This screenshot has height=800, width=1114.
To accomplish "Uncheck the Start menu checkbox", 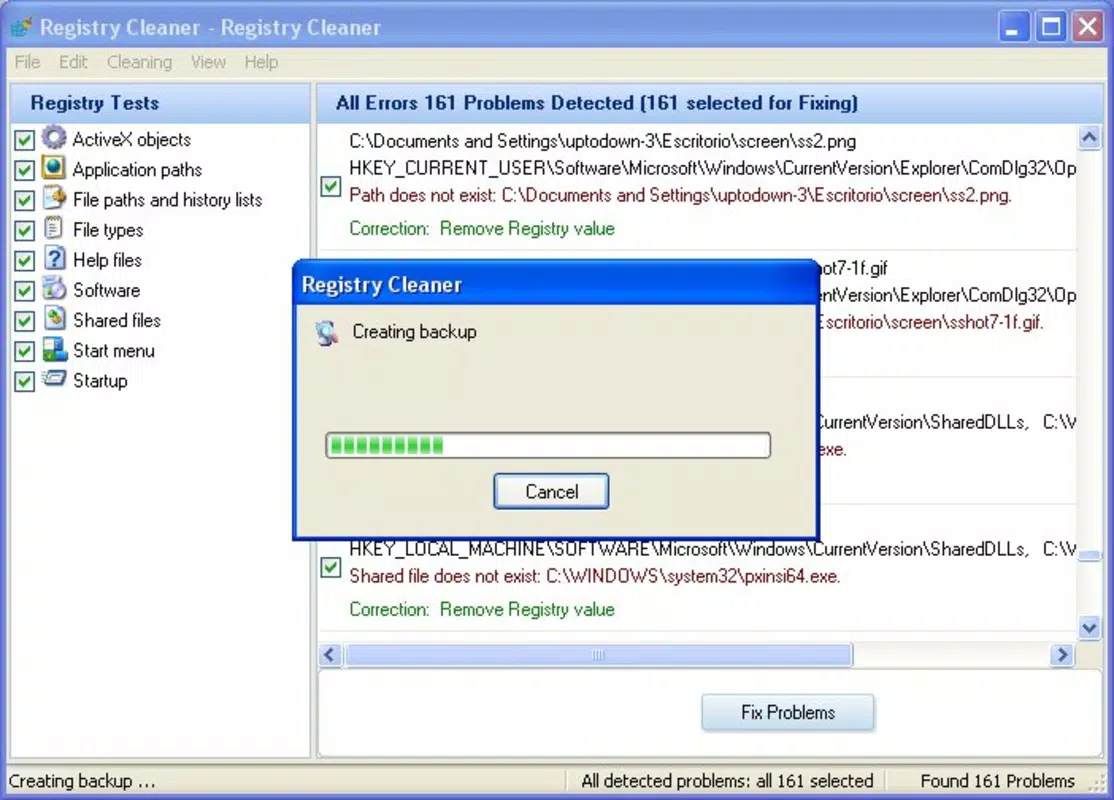I will pyautogui.click(x=24, y=352).
